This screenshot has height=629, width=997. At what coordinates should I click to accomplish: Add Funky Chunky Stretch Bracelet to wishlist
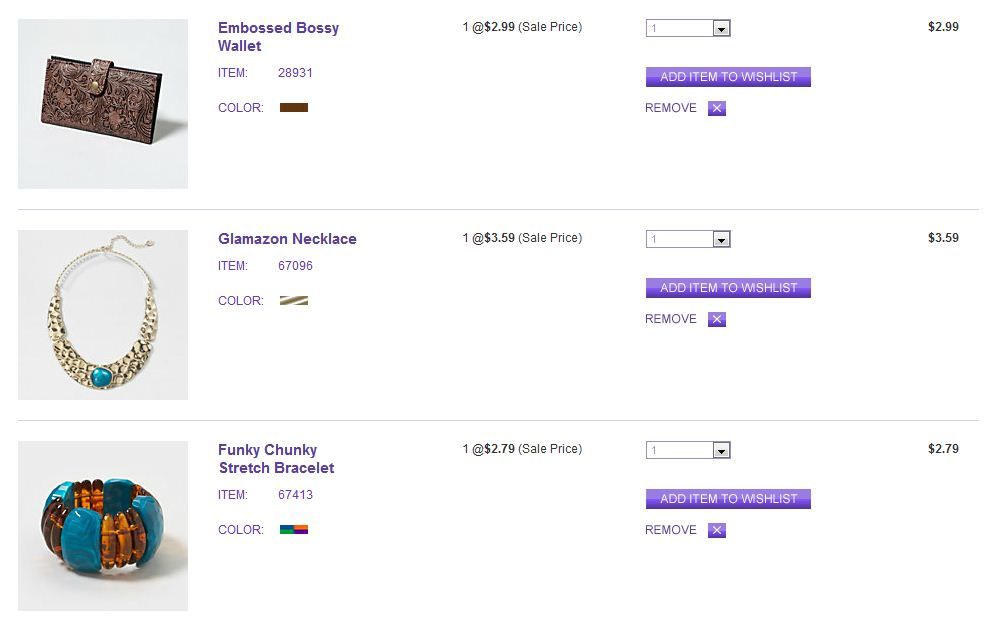(x=728, y=499)
